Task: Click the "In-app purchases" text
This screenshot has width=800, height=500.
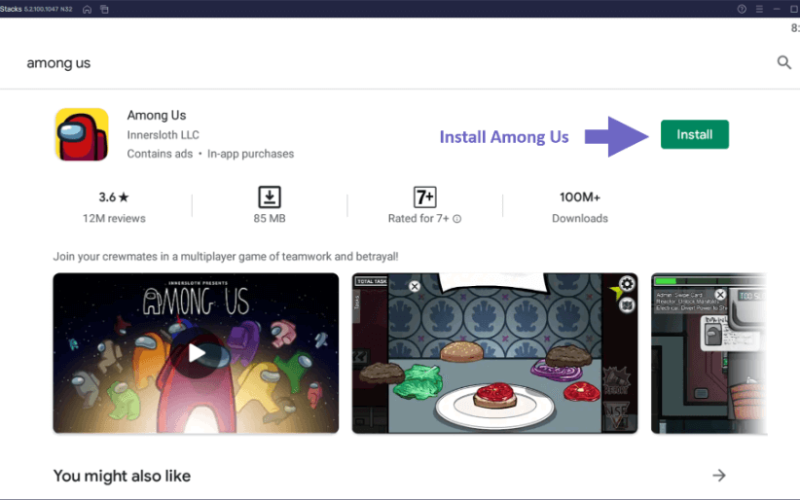Action: point(251,154)
